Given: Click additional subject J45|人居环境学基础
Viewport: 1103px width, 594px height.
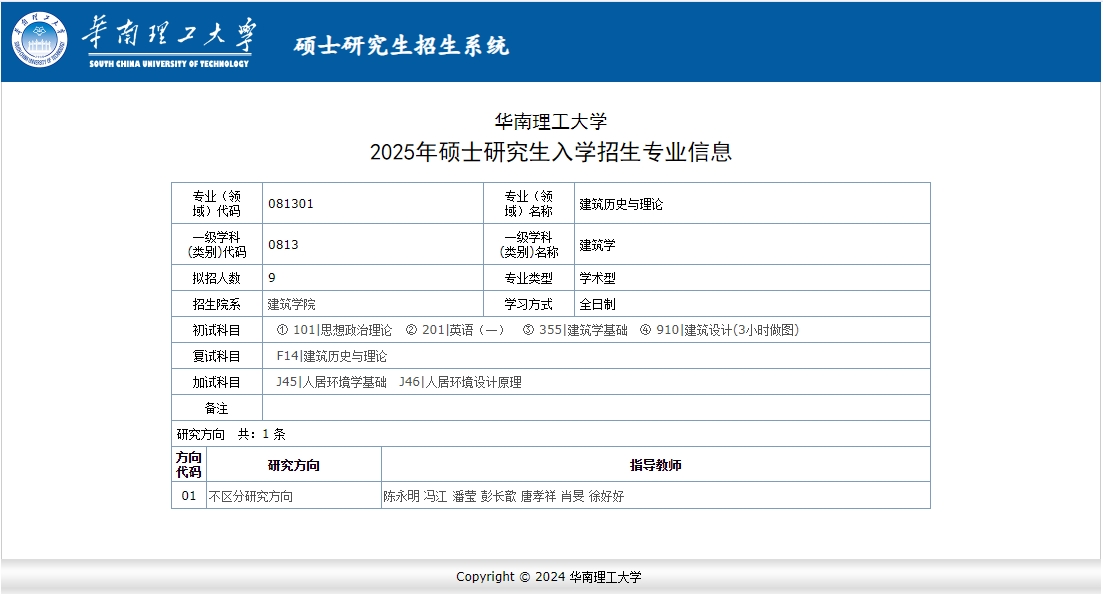Looking at the screenshot, I should (331, 382).
